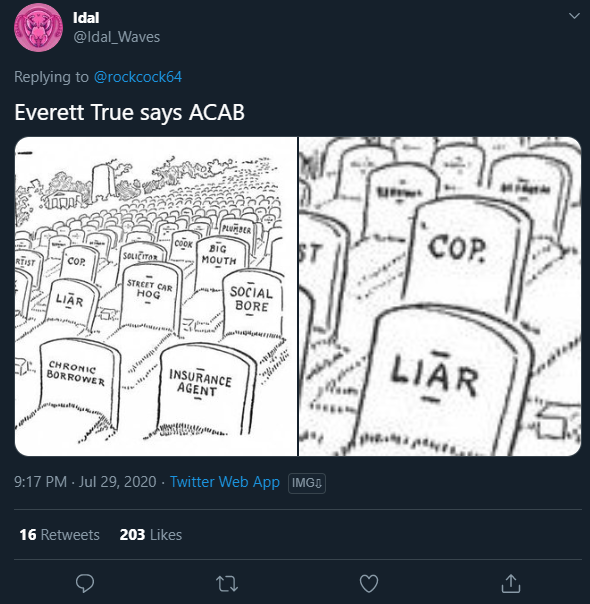The width and height of the screenshot is (590, 604).
Task: View the list of 203 Likes
Action: pos(151,535)
